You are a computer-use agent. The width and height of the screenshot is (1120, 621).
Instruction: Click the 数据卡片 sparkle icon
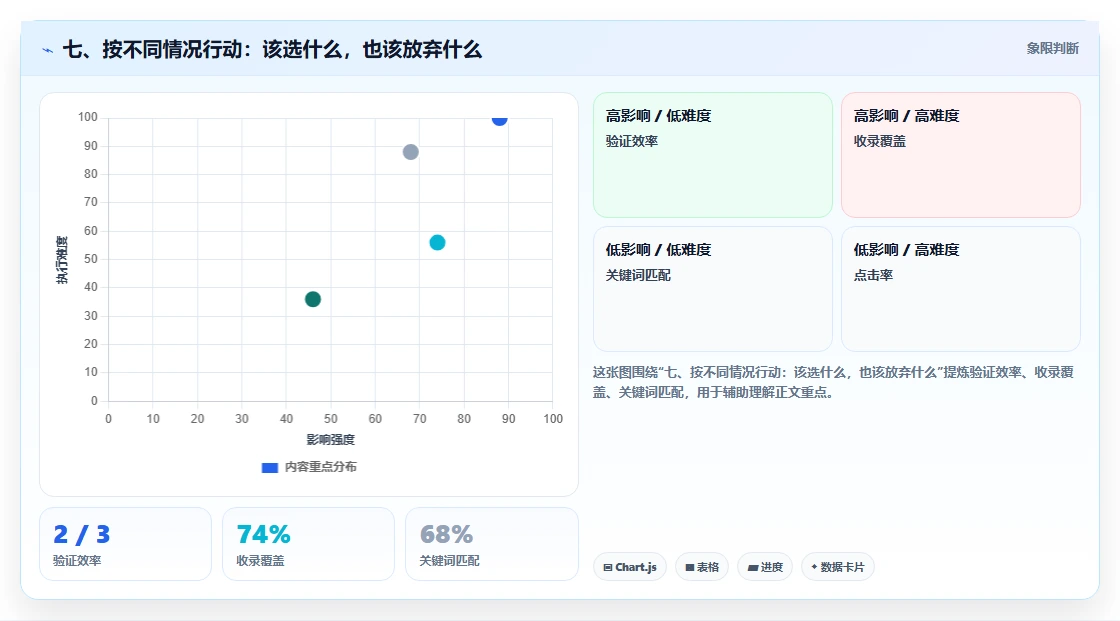tap(814, 567)
